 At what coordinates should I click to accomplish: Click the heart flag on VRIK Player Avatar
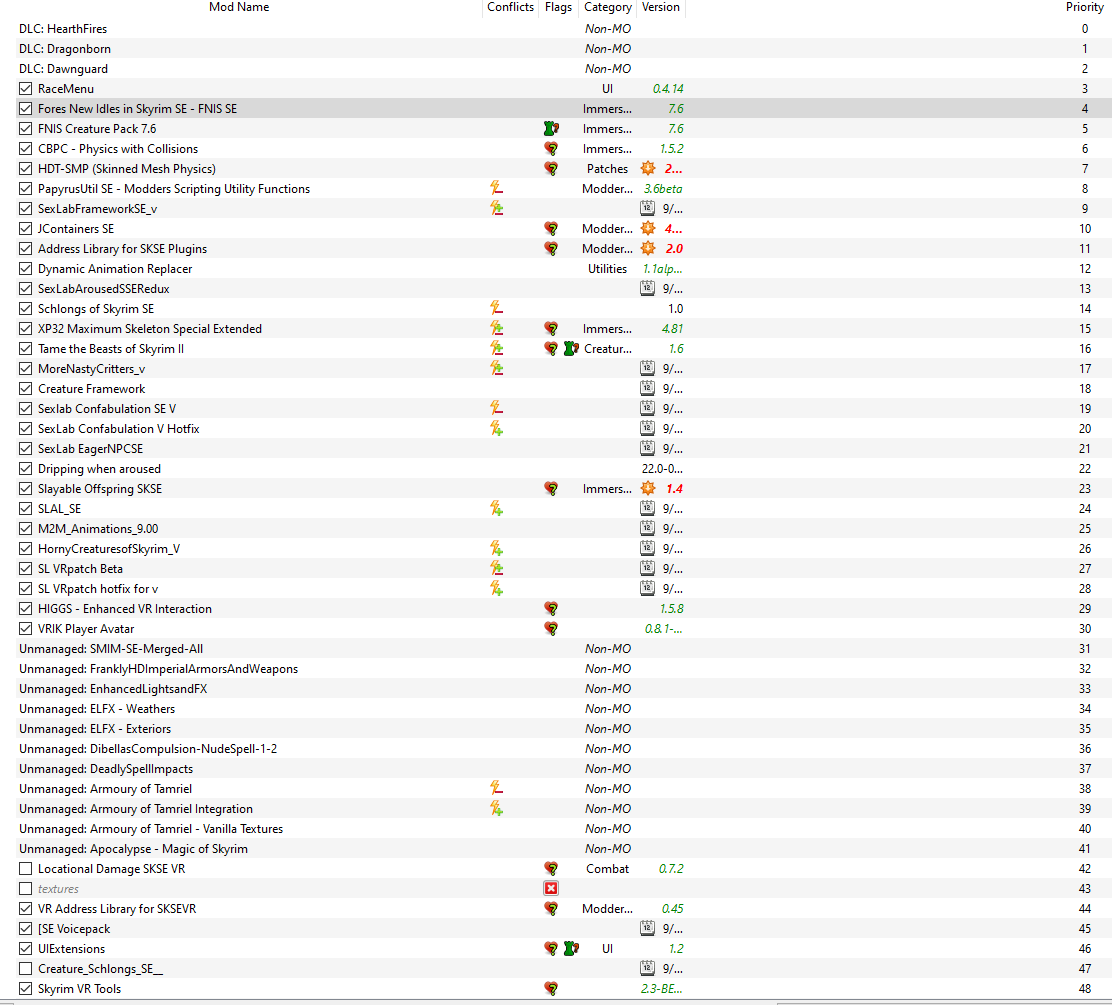tap(551, 628)
